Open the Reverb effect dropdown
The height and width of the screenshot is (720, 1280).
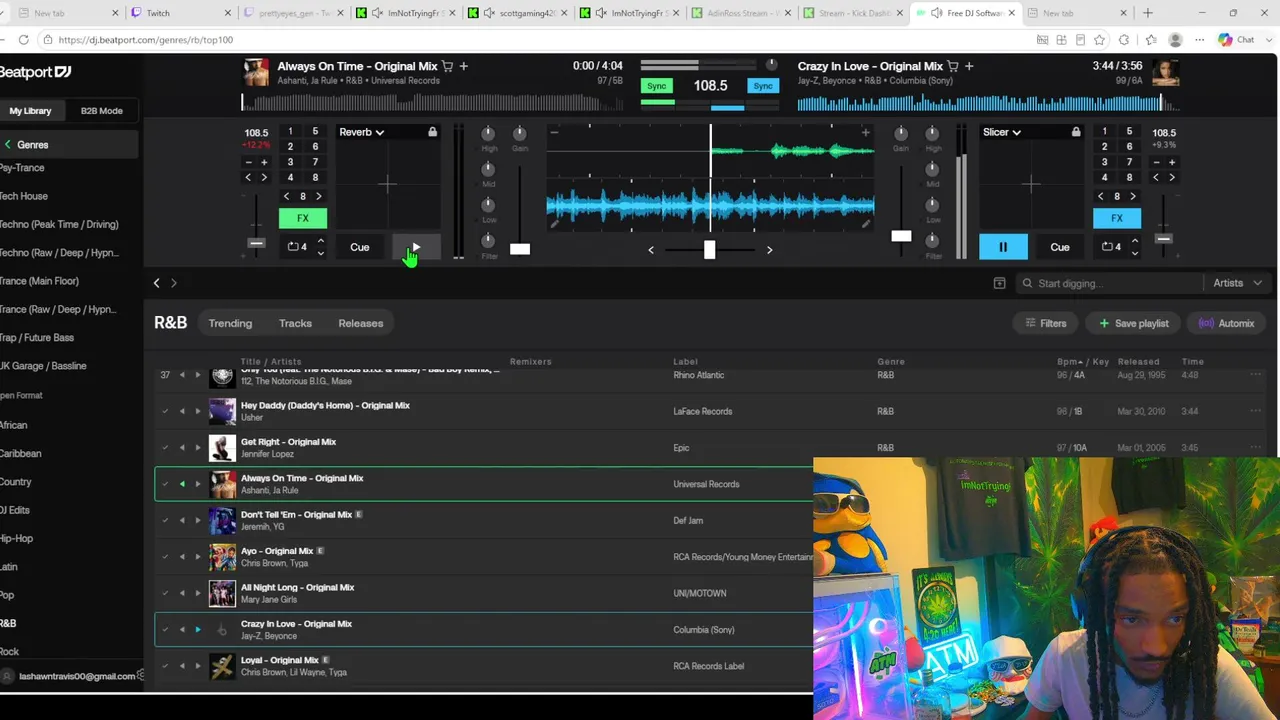tap(361, 132)
